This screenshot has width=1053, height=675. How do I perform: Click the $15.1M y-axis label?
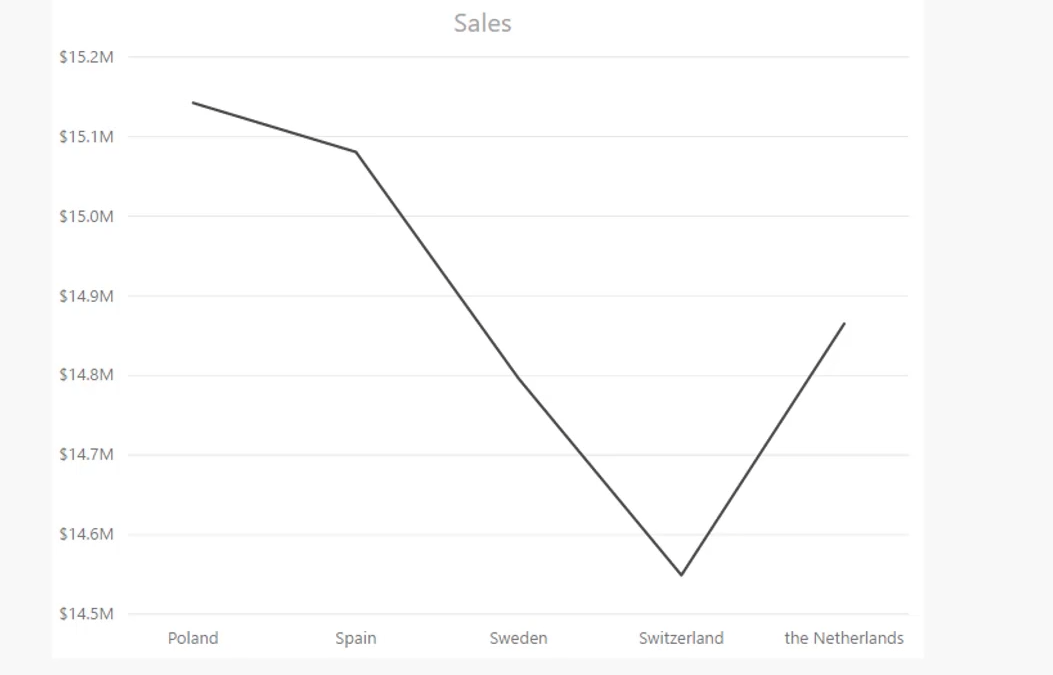87,137
